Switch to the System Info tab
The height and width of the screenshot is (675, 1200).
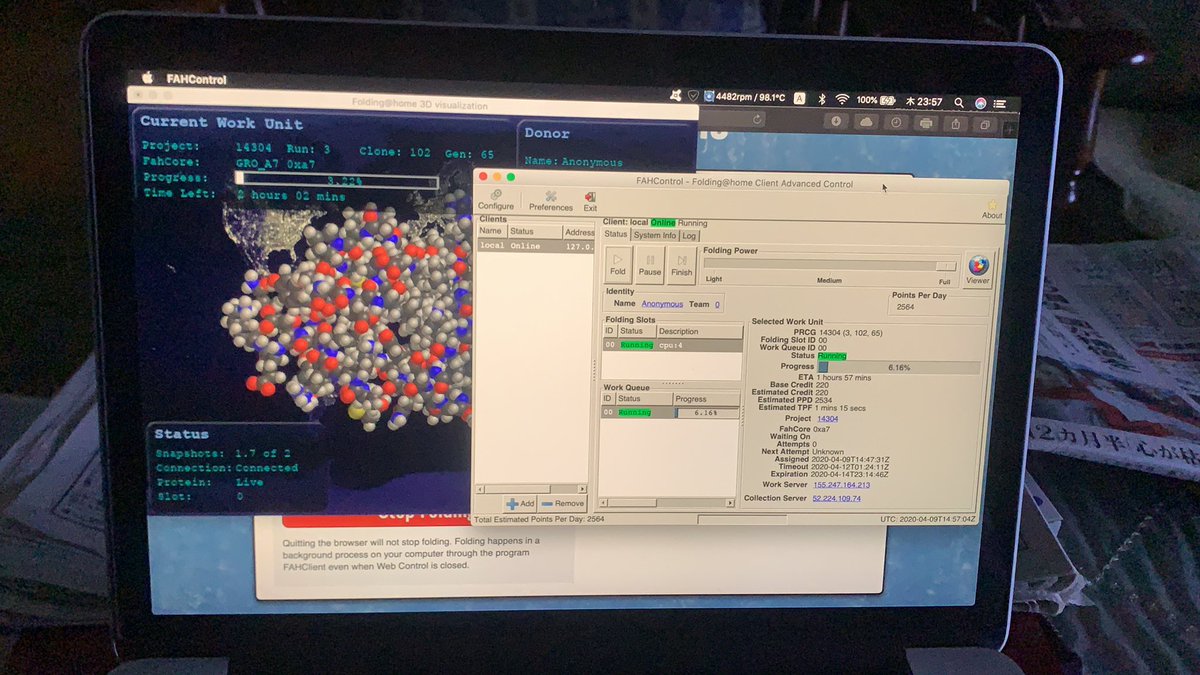click(x=655, y=235)
